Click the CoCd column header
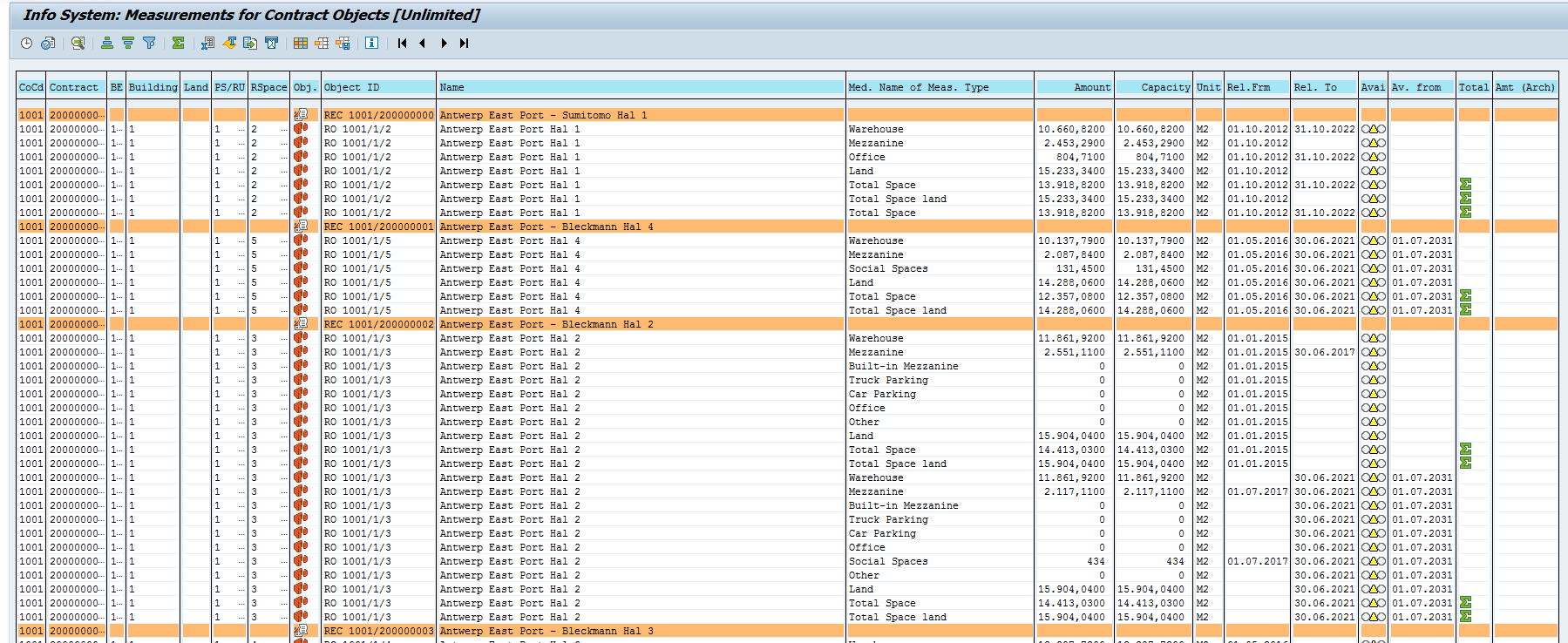This screenshot has width=1568, height=643. coord(31,87)
